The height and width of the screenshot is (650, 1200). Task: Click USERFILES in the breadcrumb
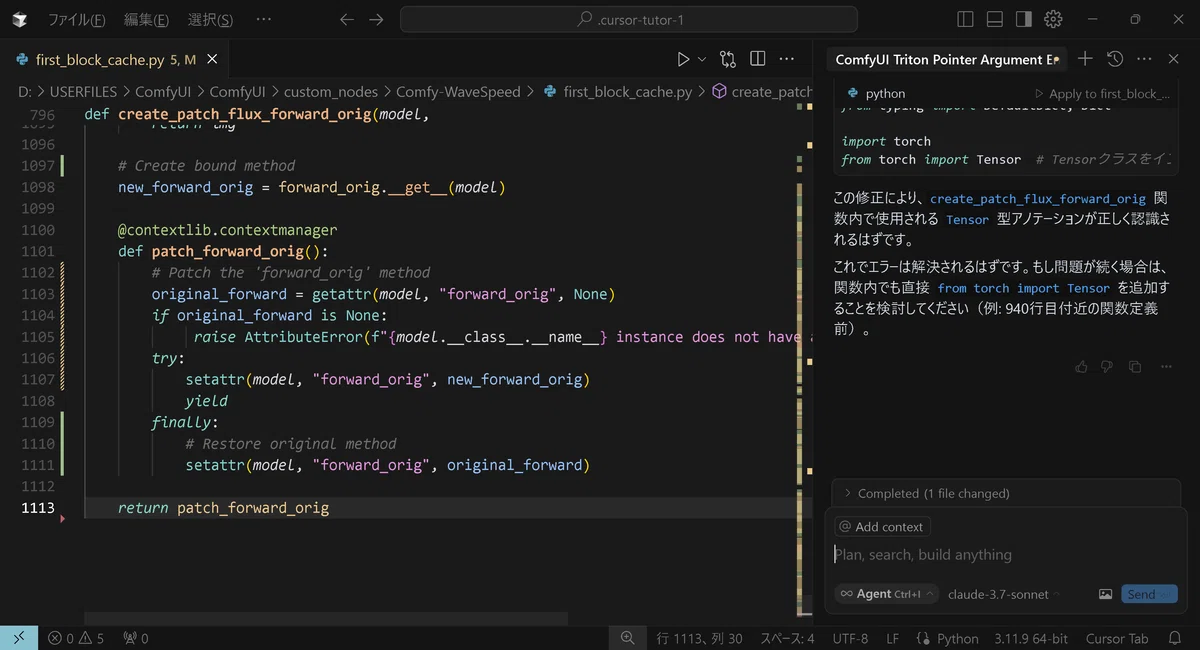point(83,92)
